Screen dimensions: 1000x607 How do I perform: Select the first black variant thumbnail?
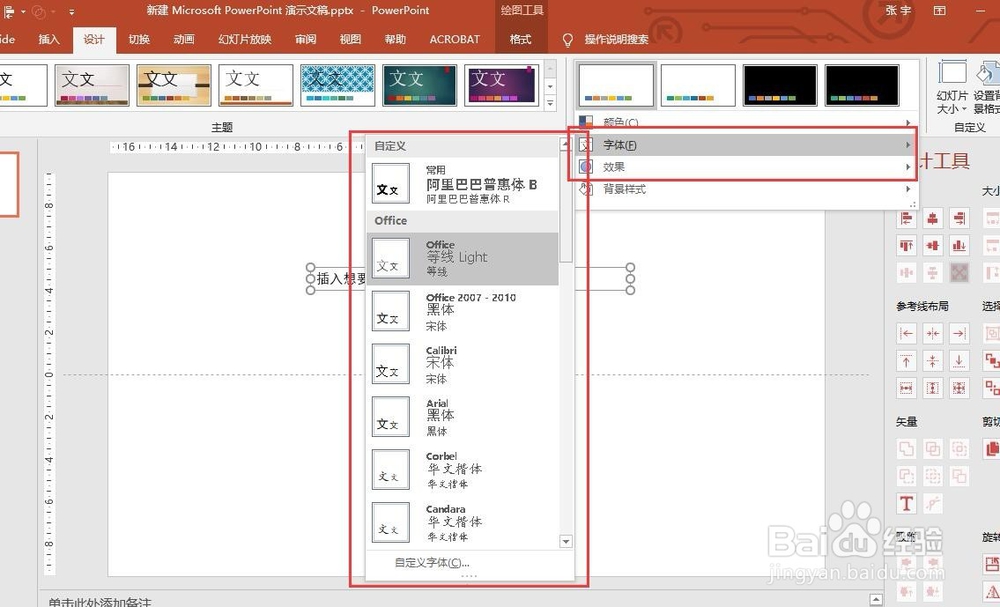780,85
